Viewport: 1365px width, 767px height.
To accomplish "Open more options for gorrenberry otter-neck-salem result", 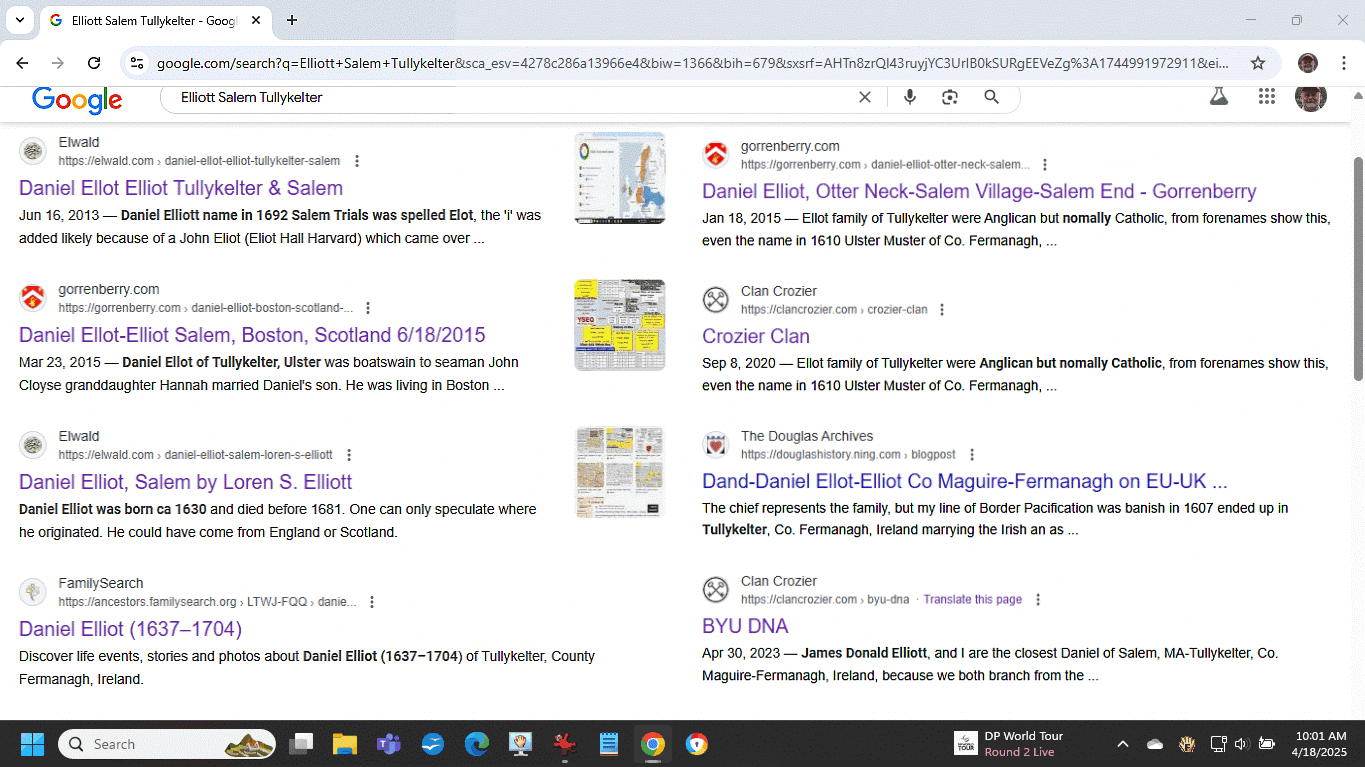I will pyautogui.click(x=1045, y=165).
